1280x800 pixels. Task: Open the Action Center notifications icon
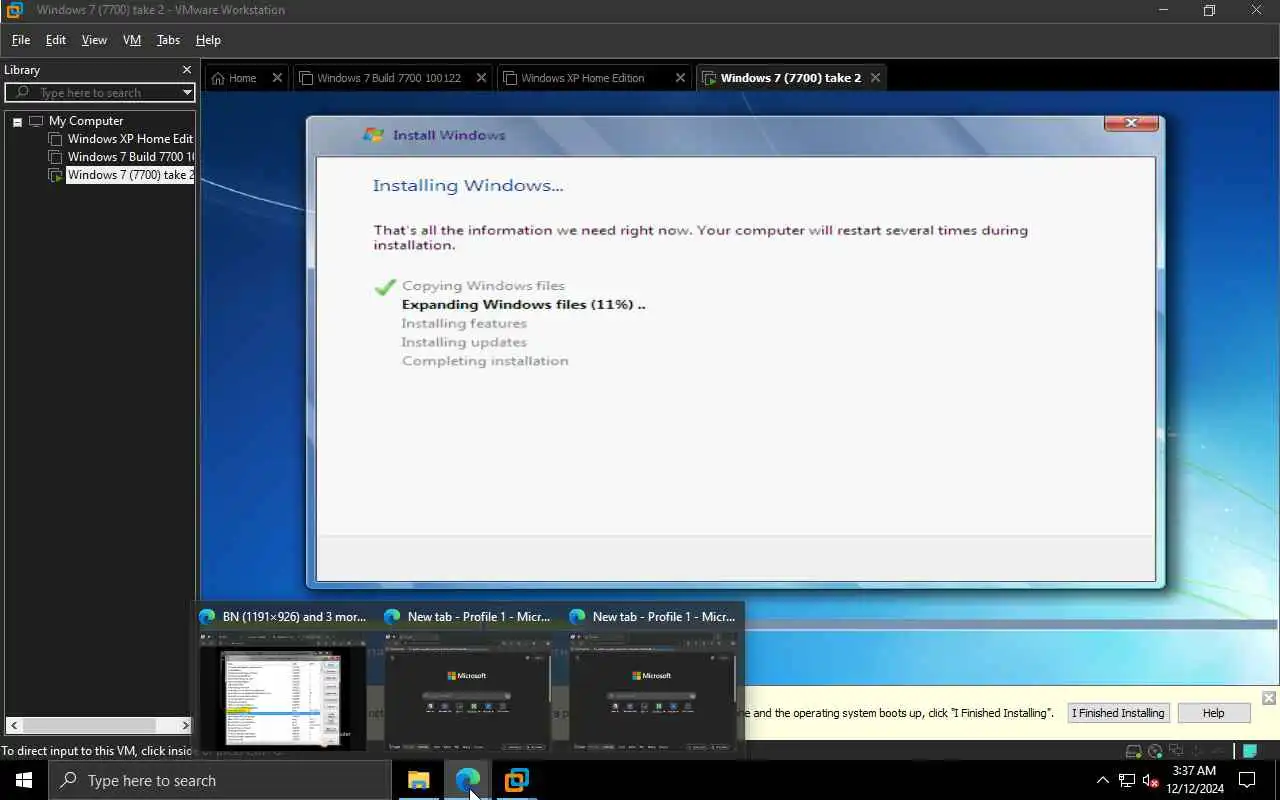(1247, 780)
